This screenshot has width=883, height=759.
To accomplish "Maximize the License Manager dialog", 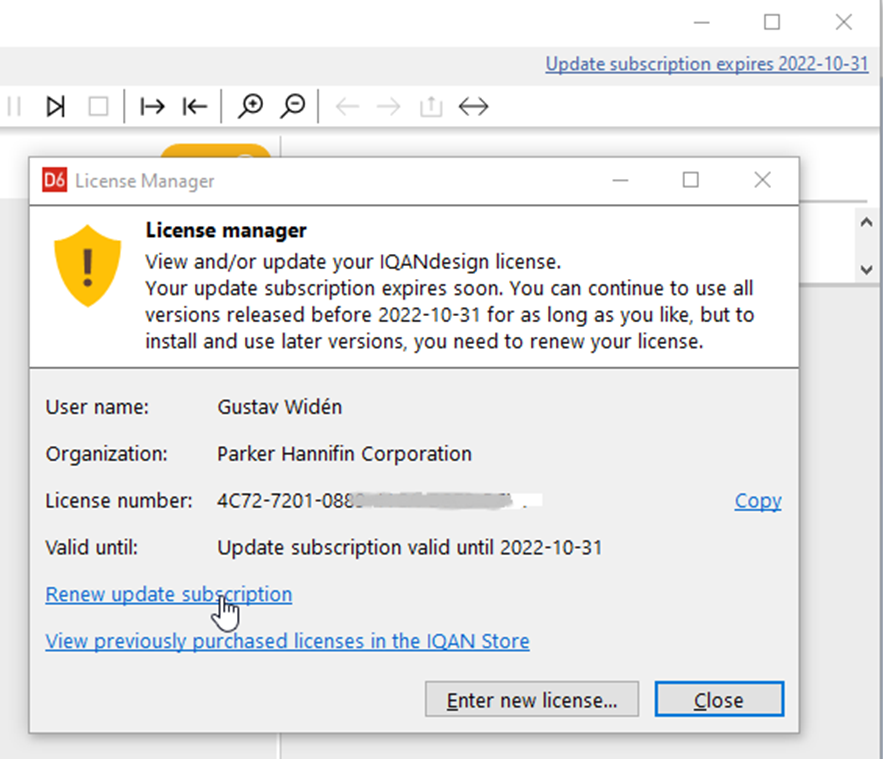I will (x=691, y=180).
